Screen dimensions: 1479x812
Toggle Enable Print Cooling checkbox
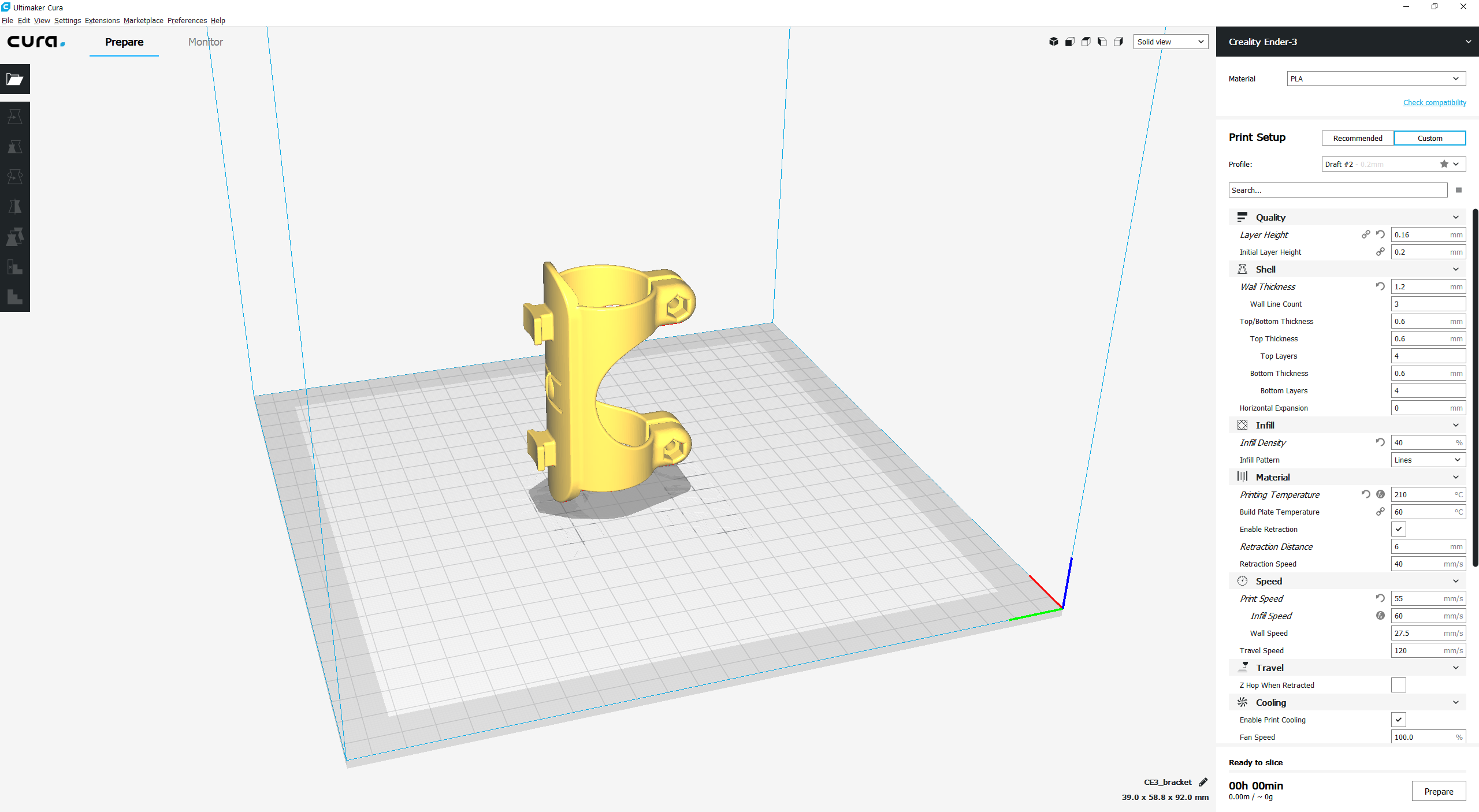(1399, 720)
